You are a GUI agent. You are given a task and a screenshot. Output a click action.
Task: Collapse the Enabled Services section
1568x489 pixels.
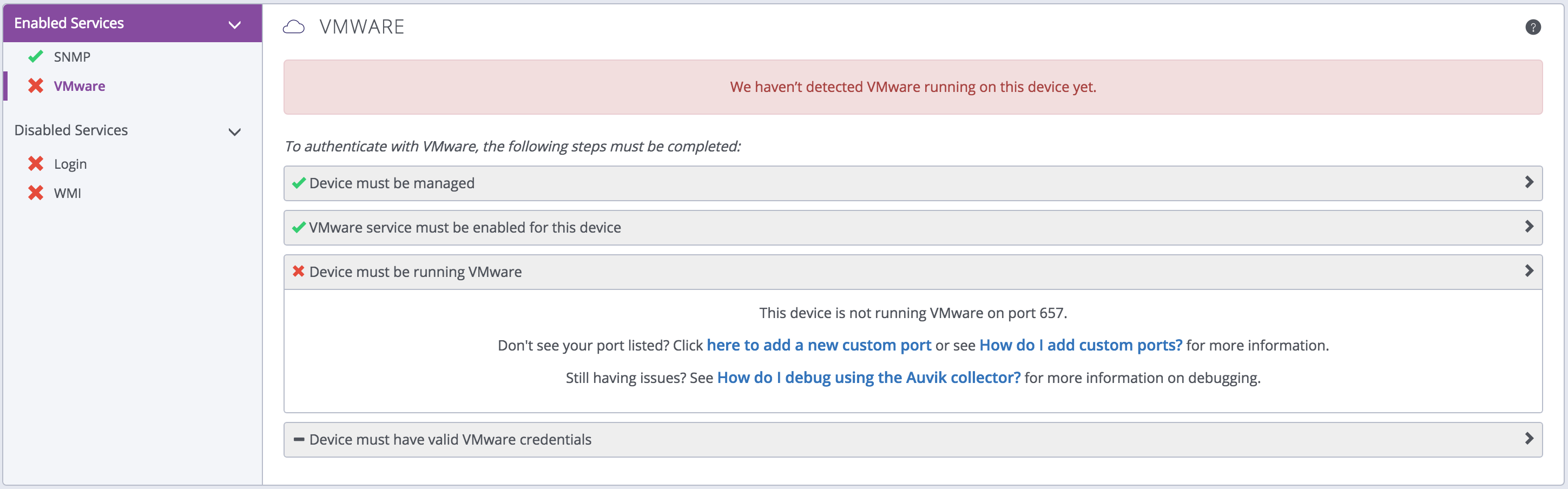point(234,25)
